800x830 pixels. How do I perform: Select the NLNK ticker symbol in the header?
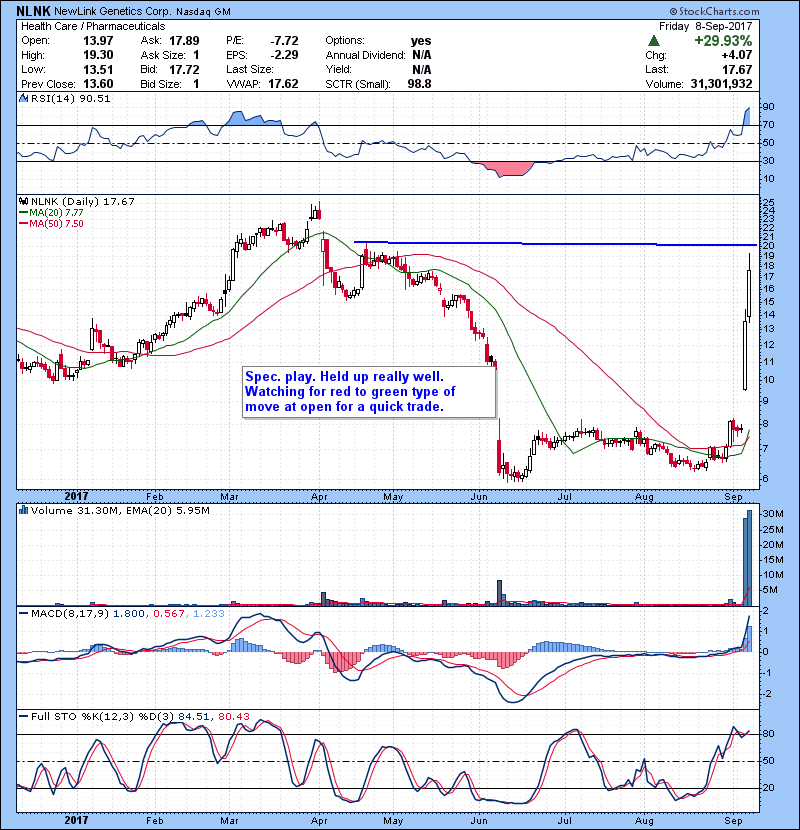tap(33, 11)
